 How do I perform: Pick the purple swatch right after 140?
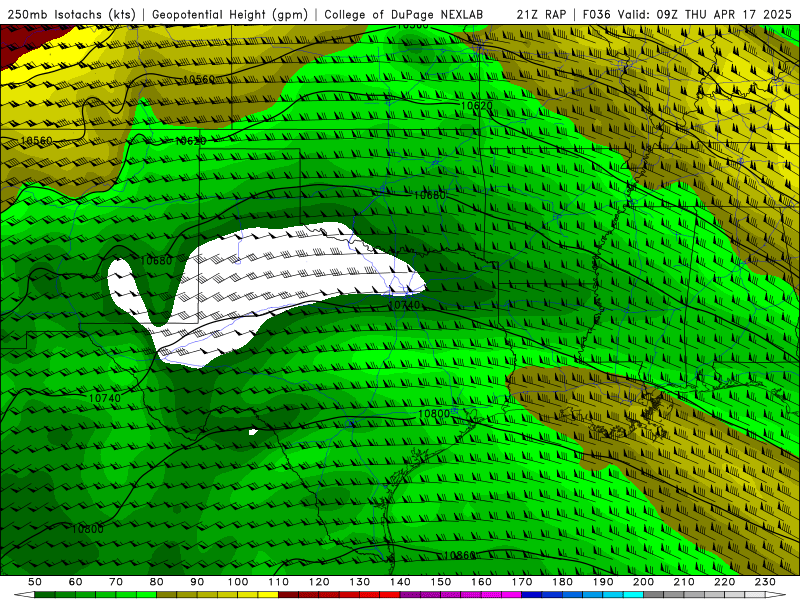(410, 594)
